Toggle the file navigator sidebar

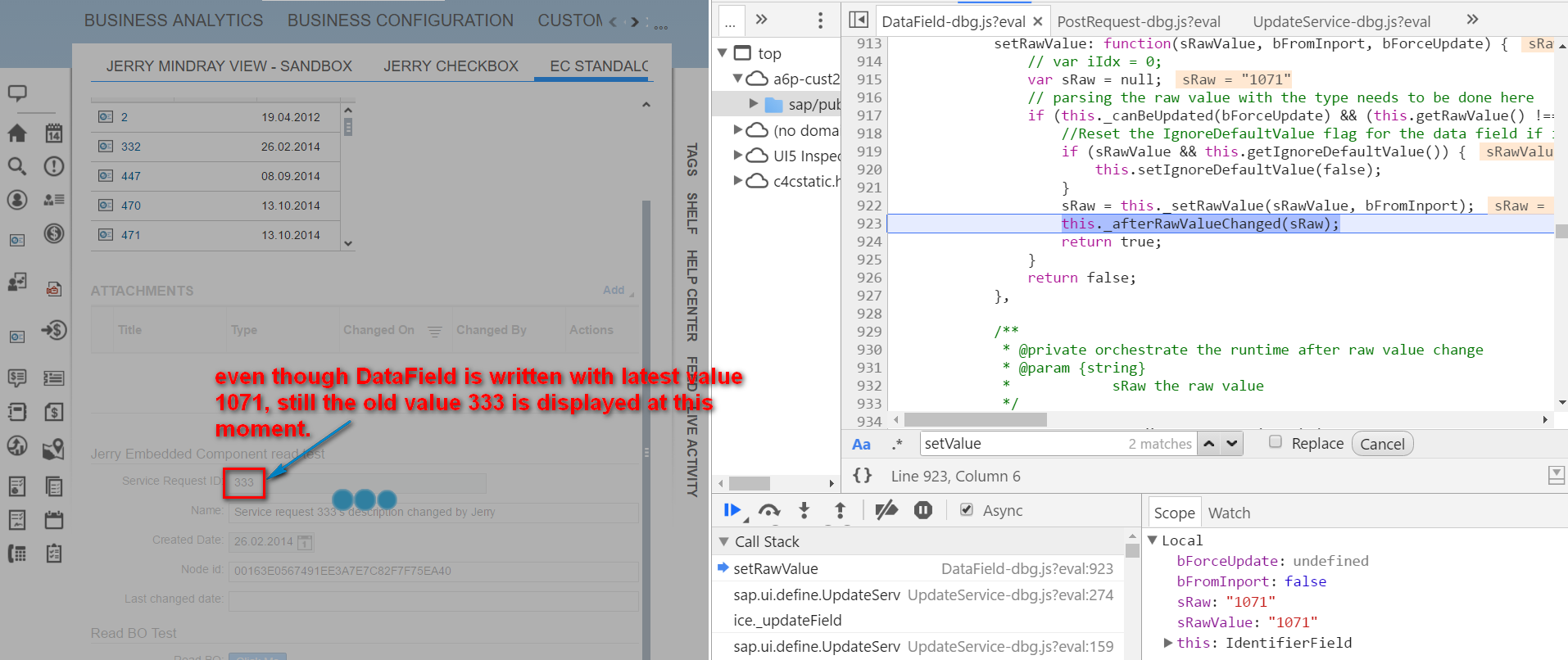859,20
